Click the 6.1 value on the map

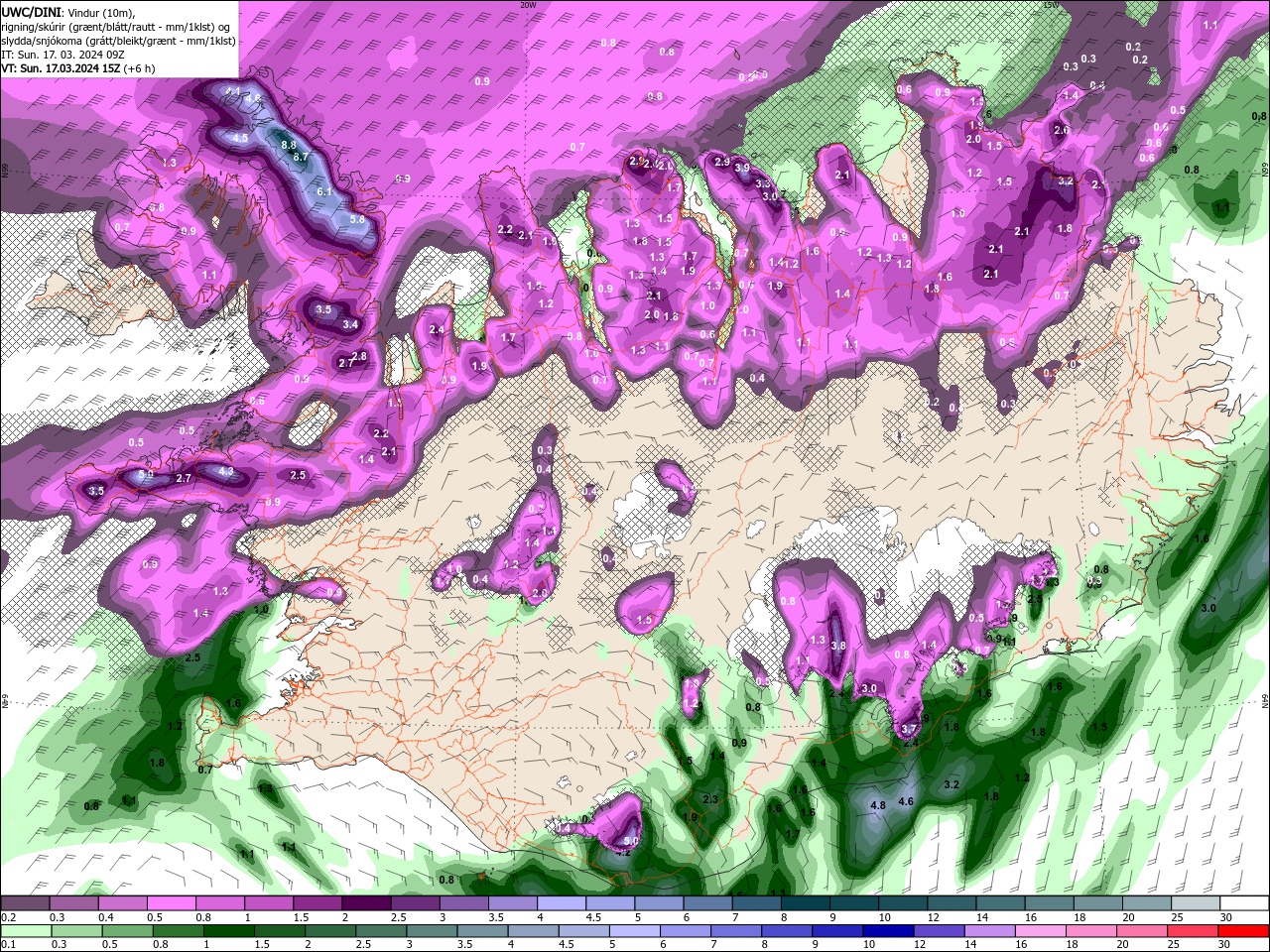click(323, 191)
